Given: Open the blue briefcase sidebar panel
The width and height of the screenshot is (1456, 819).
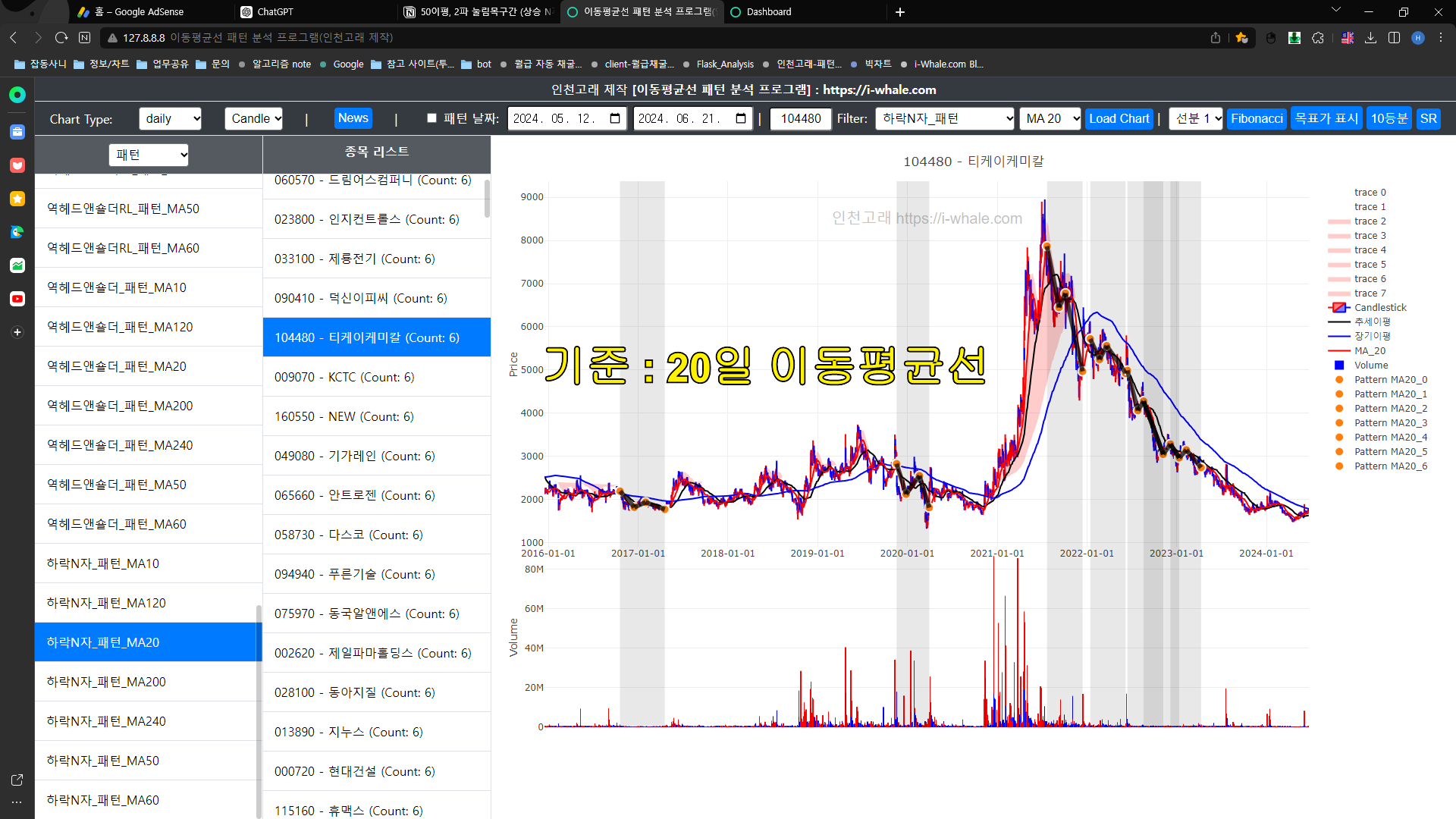Looking at the screenshot, I should (17, 132).
